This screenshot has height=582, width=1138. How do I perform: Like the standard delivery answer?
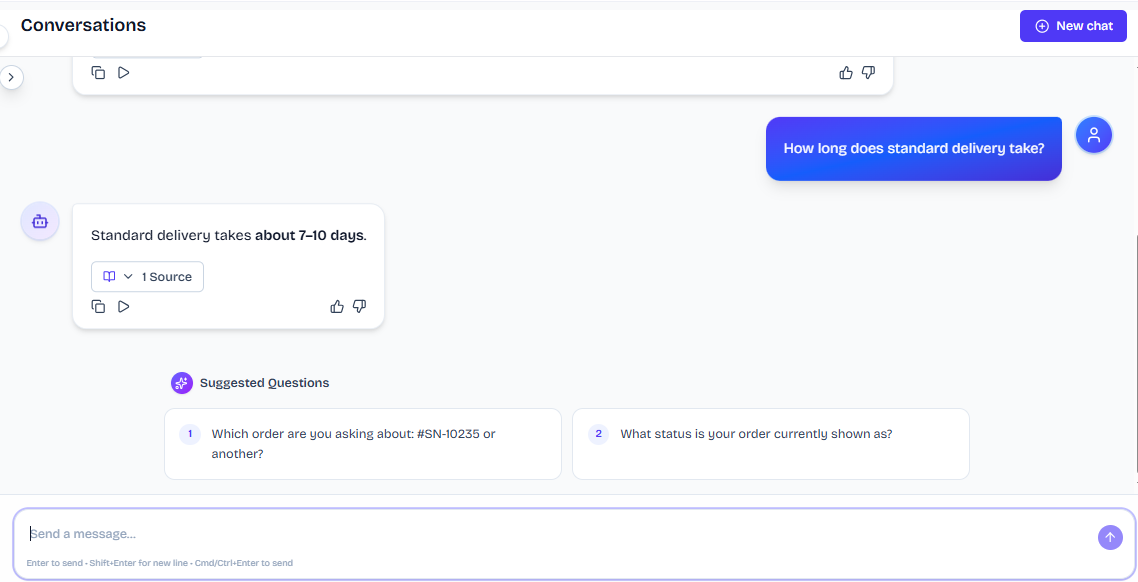337,306
